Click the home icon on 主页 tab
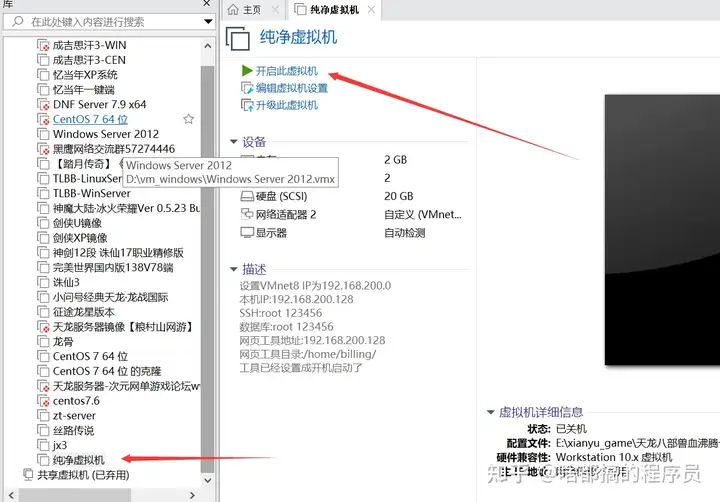The width and height of the screenshot is (720, 502). pos(233,9)
